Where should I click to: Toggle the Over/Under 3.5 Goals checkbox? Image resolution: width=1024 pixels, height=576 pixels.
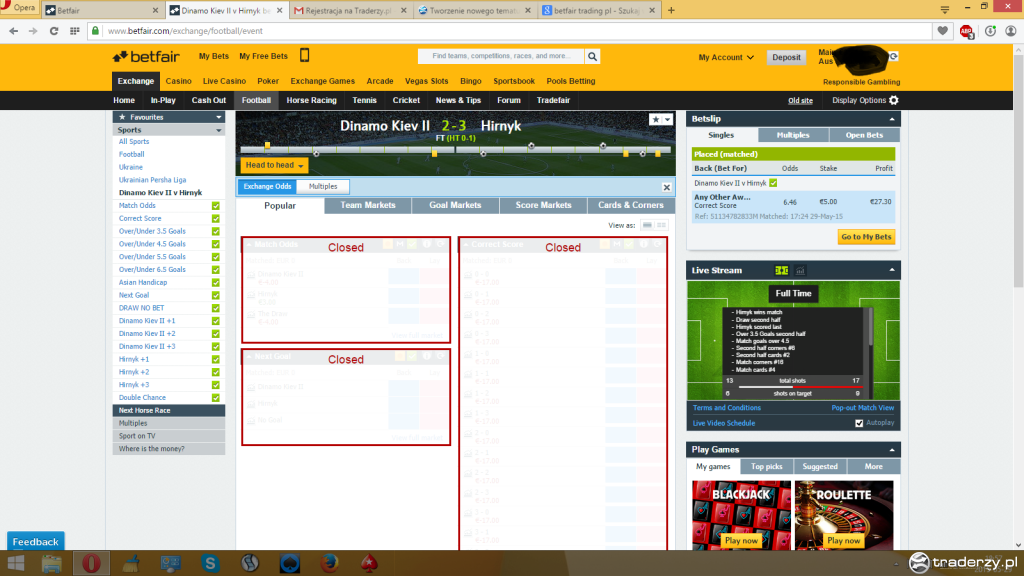(216, 231)
